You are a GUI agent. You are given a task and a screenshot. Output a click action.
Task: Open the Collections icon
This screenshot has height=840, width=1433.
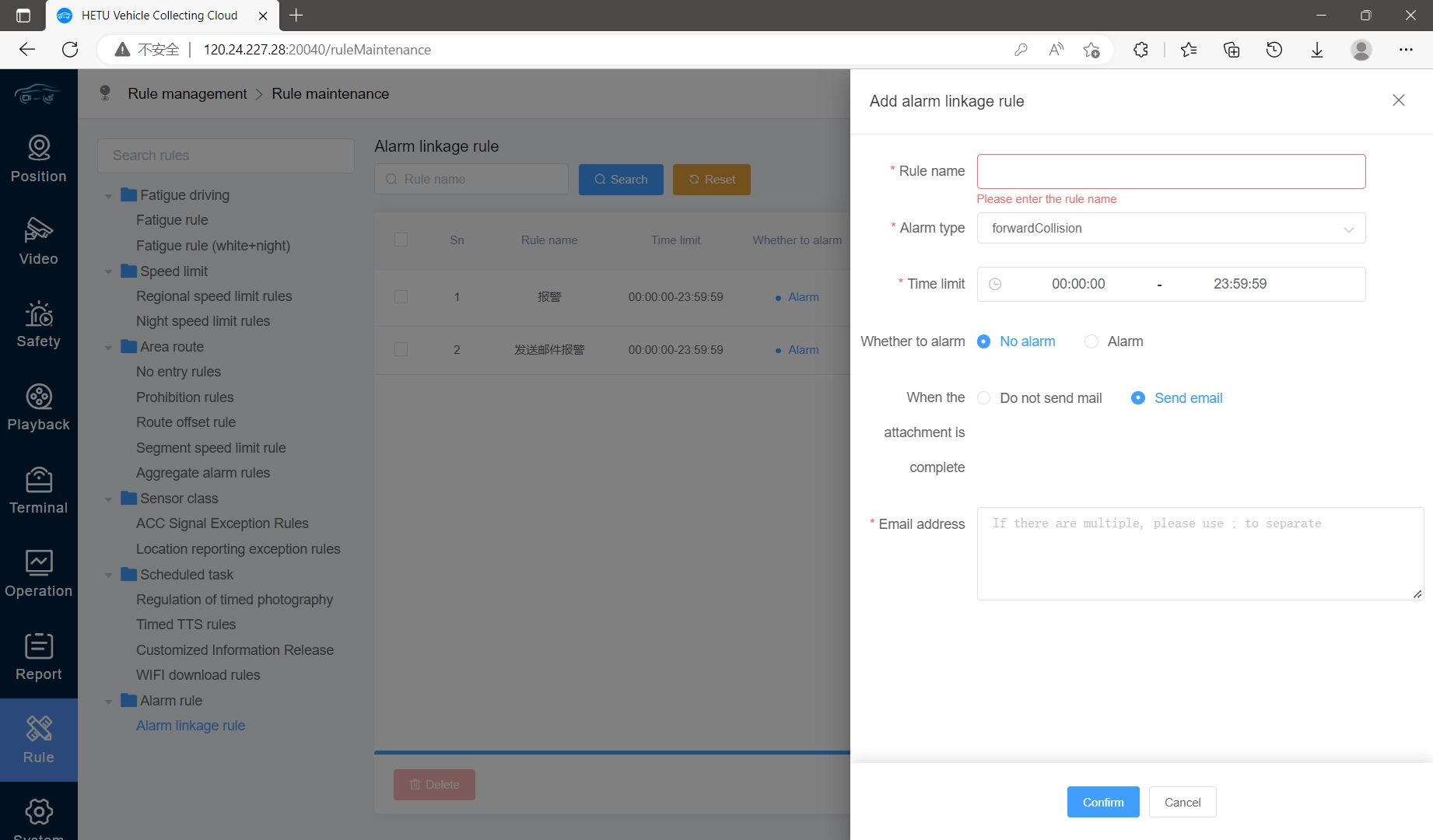[x=1232, y=50]
